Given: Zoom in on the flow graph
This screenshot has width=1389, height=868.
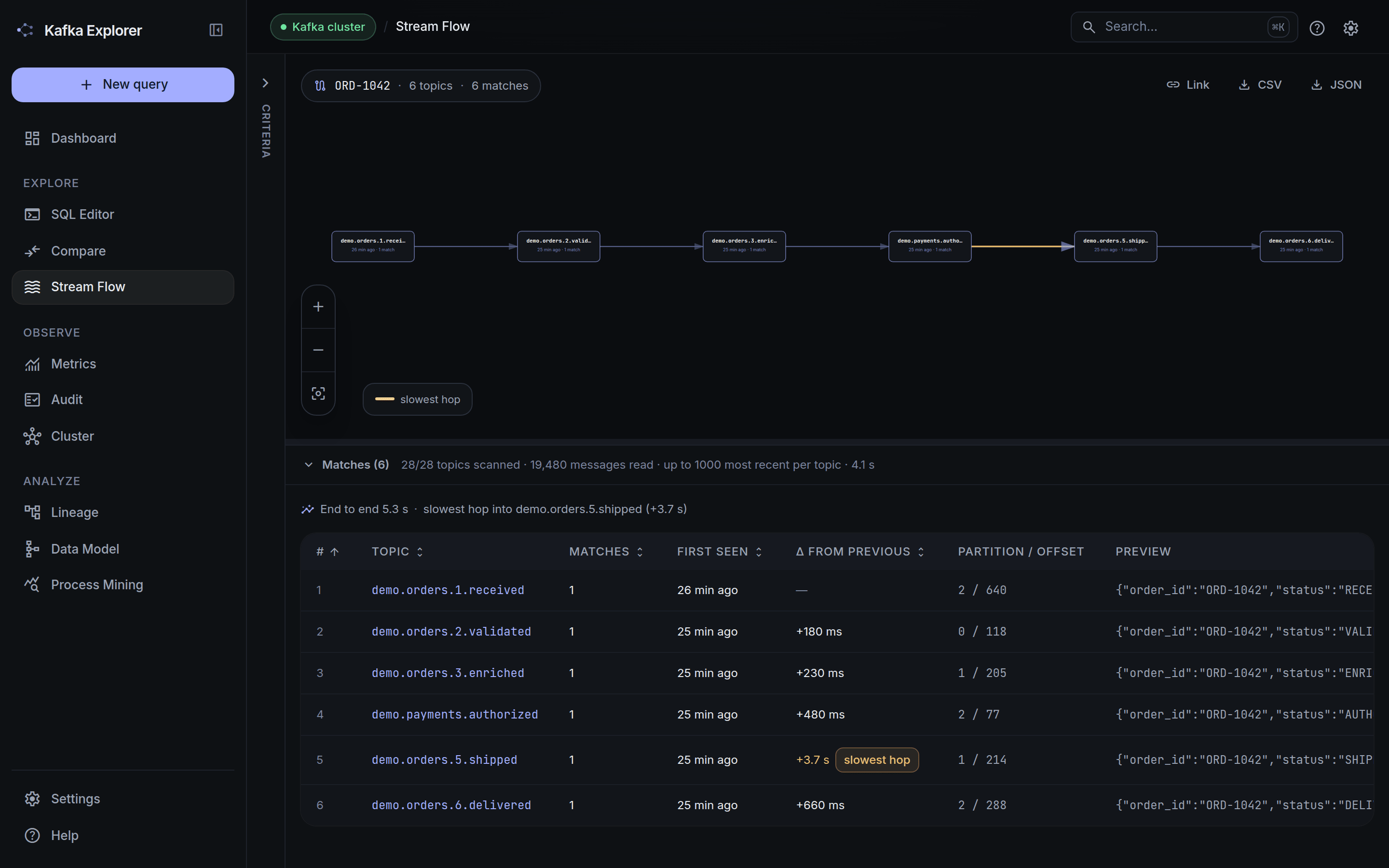Looking at the screenshot, I should tap(318, 307).
